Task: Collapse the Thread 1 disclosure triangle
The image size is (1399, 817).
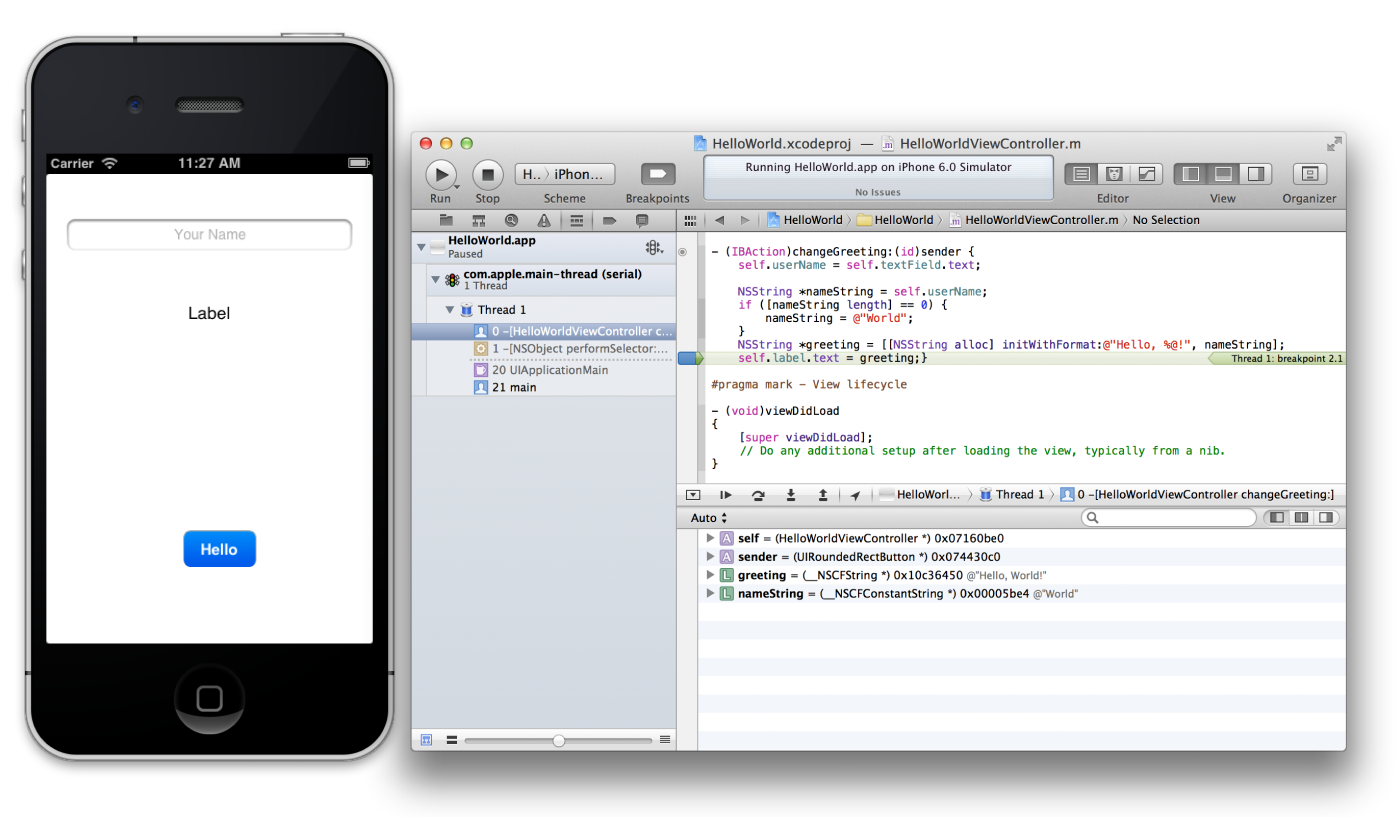Action: coord(450,310)
